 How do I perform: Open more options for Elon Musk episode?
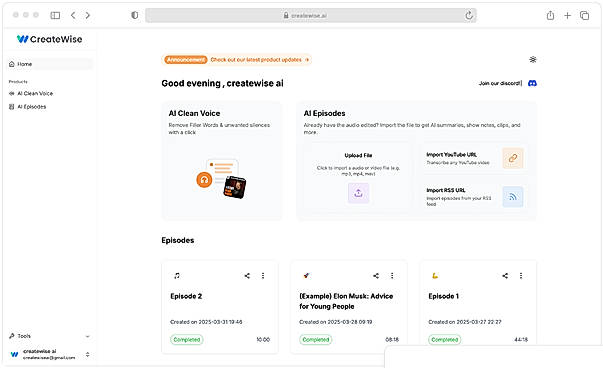point(392,276)
